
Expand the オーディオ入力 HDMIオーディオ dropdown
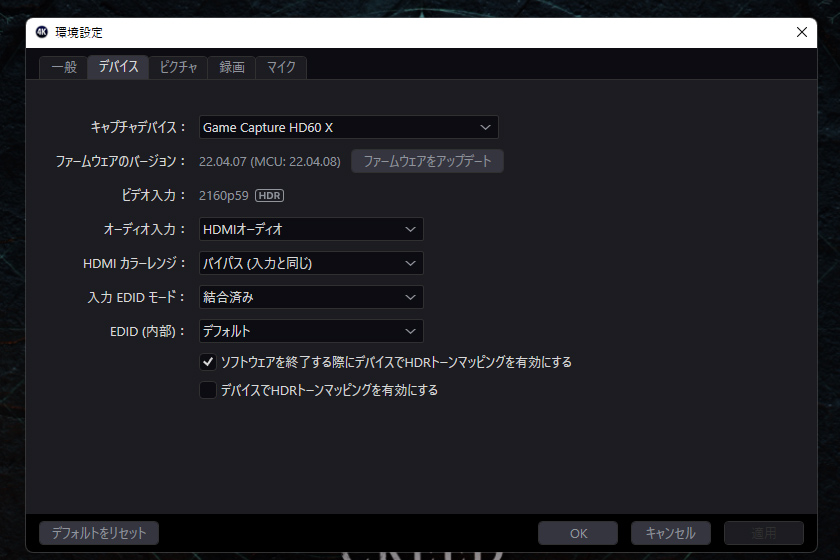tap(311, 229)
